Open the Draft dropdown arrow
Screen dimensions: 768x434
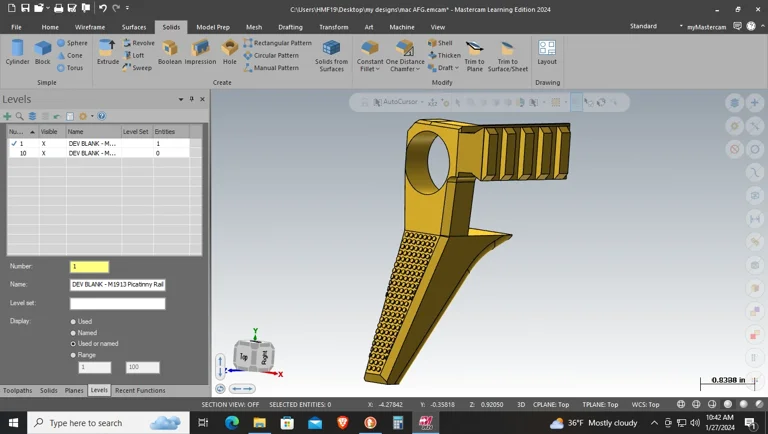[x=457, y=68]
